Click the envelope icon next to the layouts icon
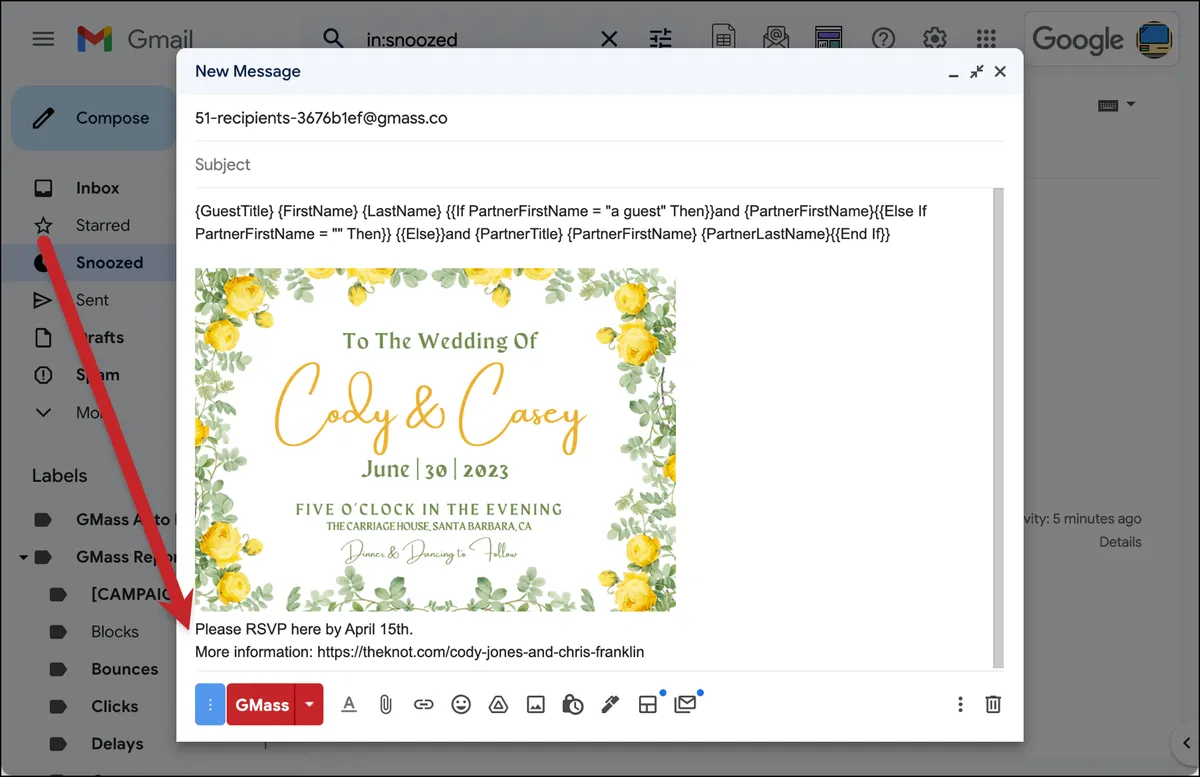1200x777 pixels. [x=685, y=705]
